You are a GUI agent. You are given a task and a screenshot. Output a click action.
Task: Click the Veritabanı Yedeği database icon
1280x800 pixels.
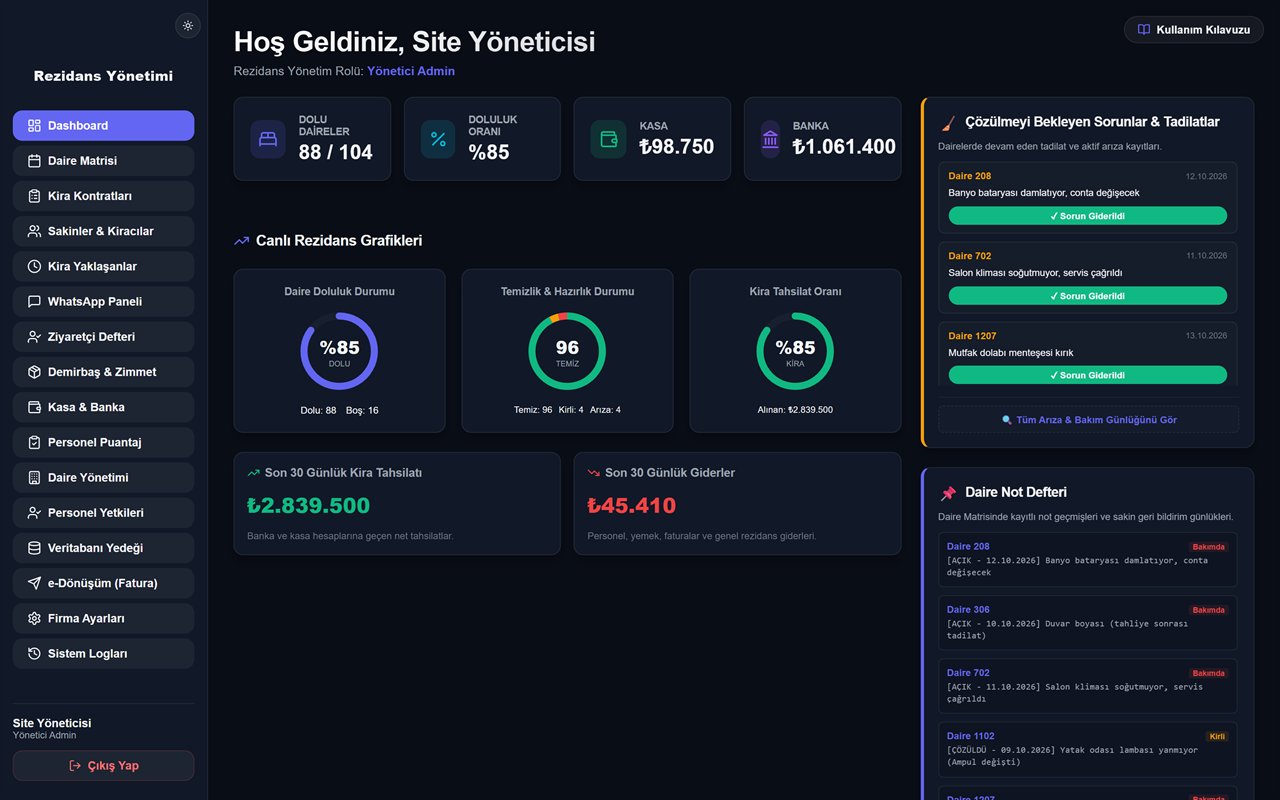tap(34, 548)
